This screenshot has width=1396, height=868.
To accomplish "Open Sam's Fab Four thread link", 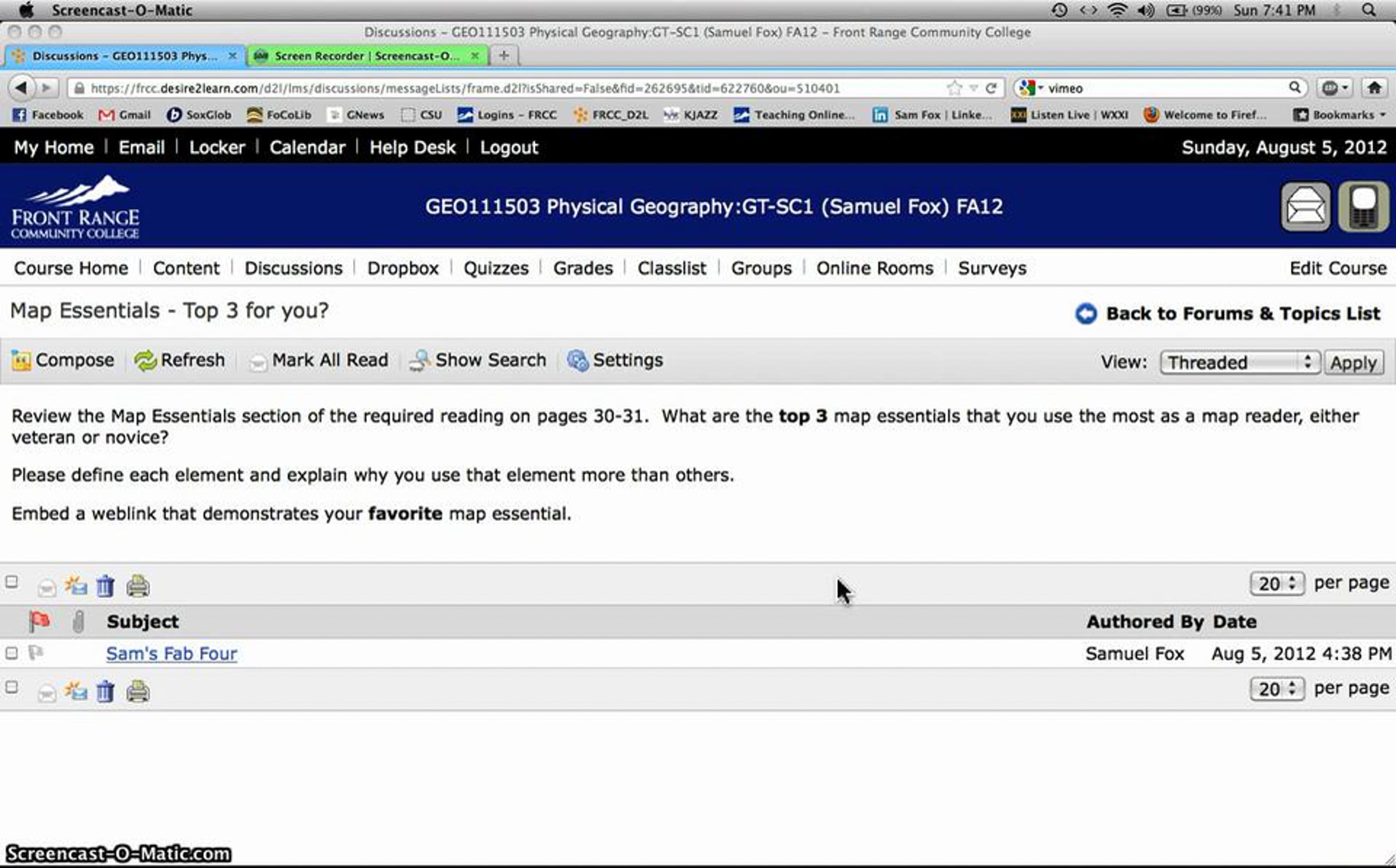I will (172, 653).
